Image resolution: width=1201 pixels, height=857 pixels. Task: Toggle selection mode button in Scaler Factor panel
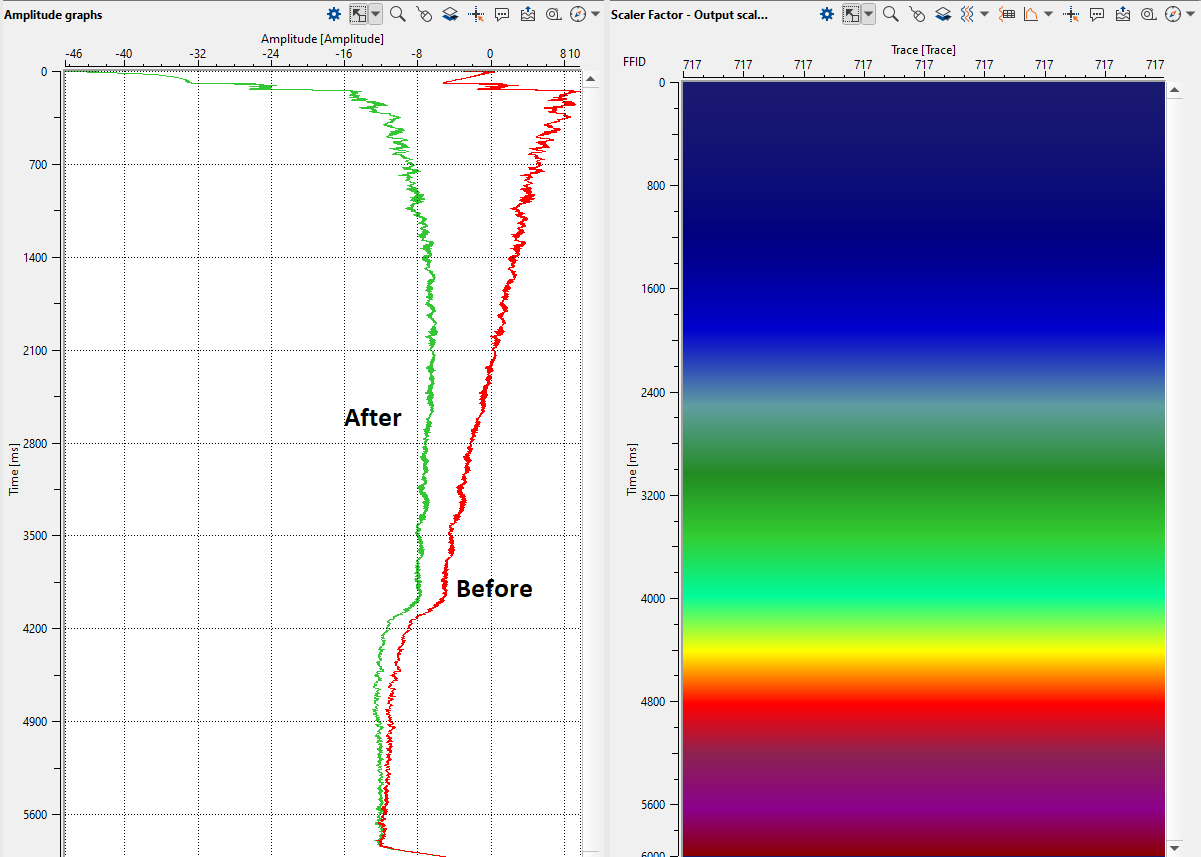(x=851, y=14)
